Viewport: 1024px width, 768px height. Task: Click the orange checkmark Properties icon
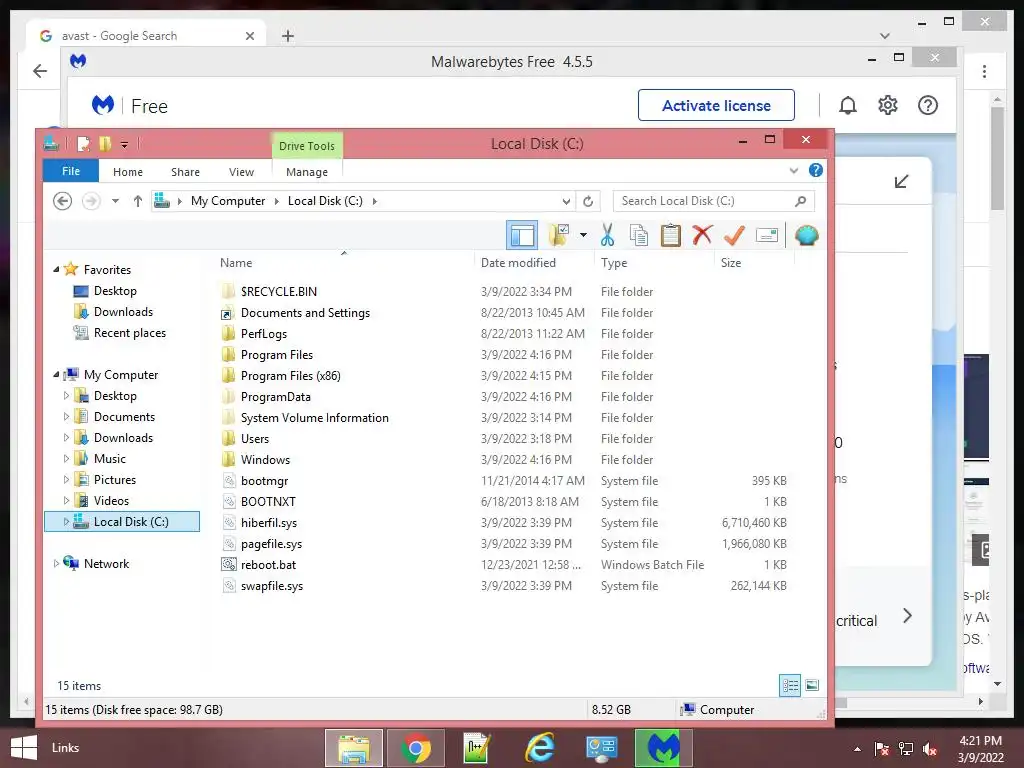(735, 235)
